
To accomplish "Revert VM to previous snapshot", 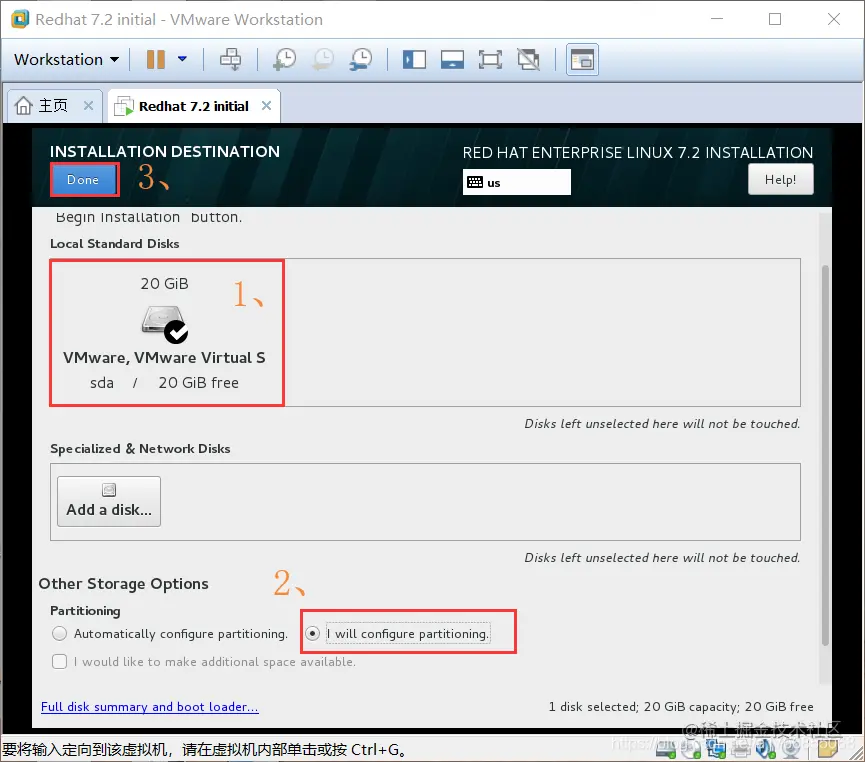I will (x=323, y=59).
